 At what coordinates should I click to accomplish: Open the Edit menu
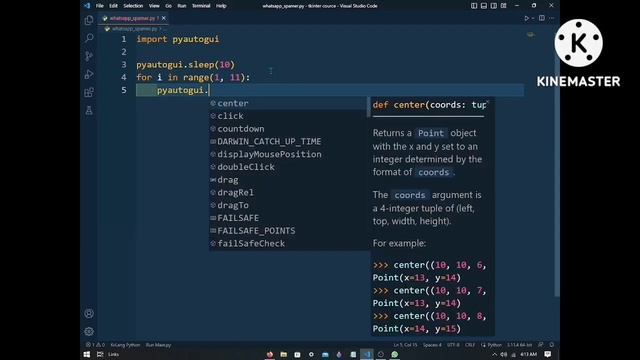click(x=113, y=6)
